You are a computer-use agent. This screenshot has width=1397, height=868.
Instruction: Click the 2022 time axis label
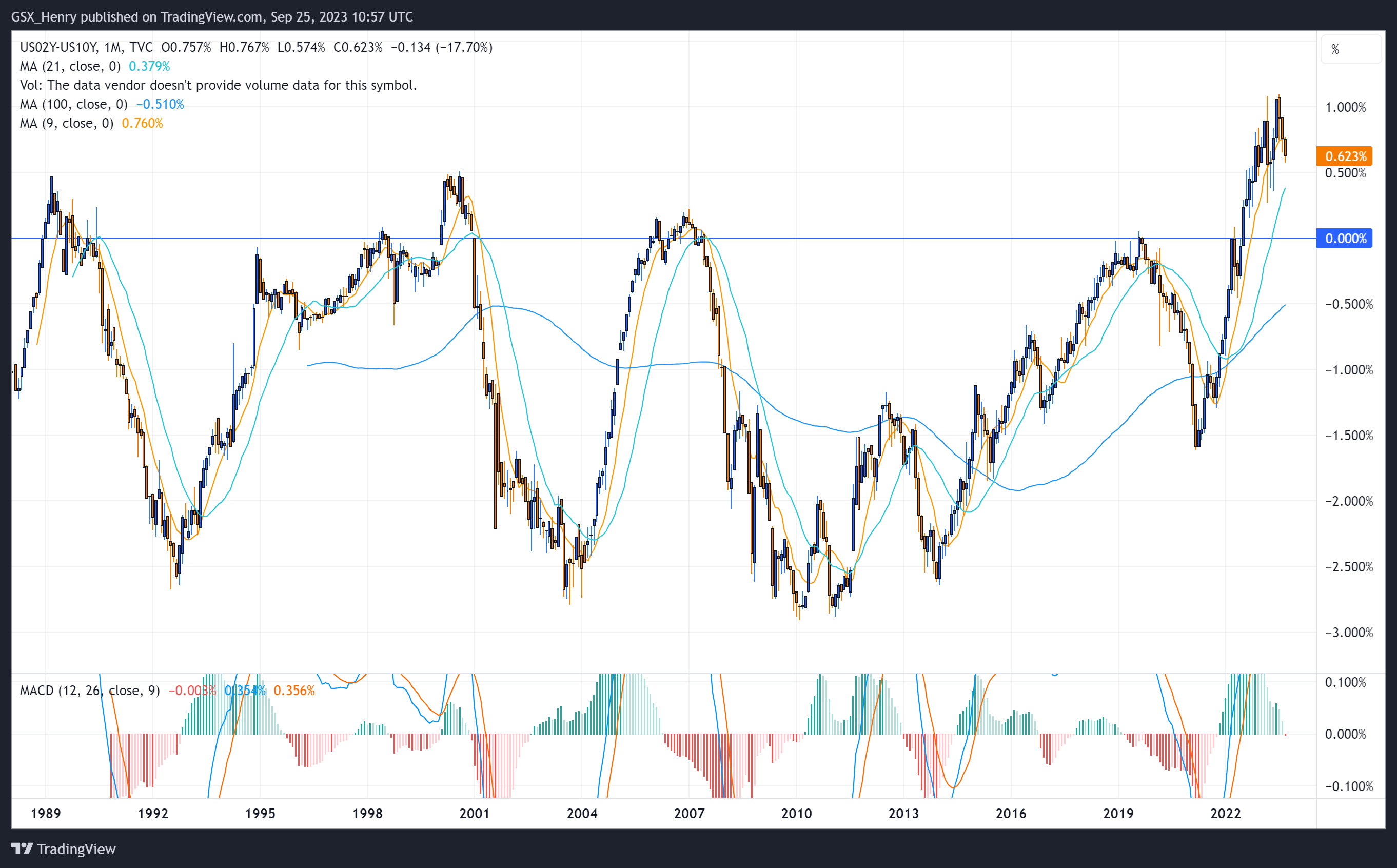pos(1225,813)
